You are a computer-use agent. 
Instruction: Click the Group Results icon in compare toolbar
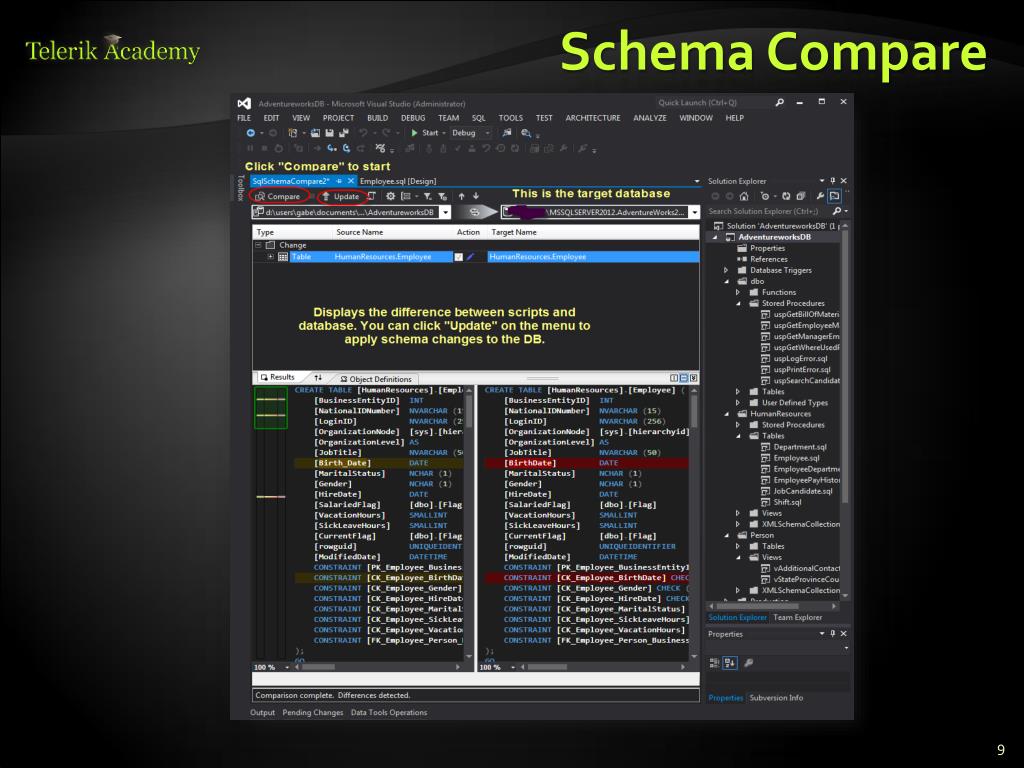coord(406,196)
